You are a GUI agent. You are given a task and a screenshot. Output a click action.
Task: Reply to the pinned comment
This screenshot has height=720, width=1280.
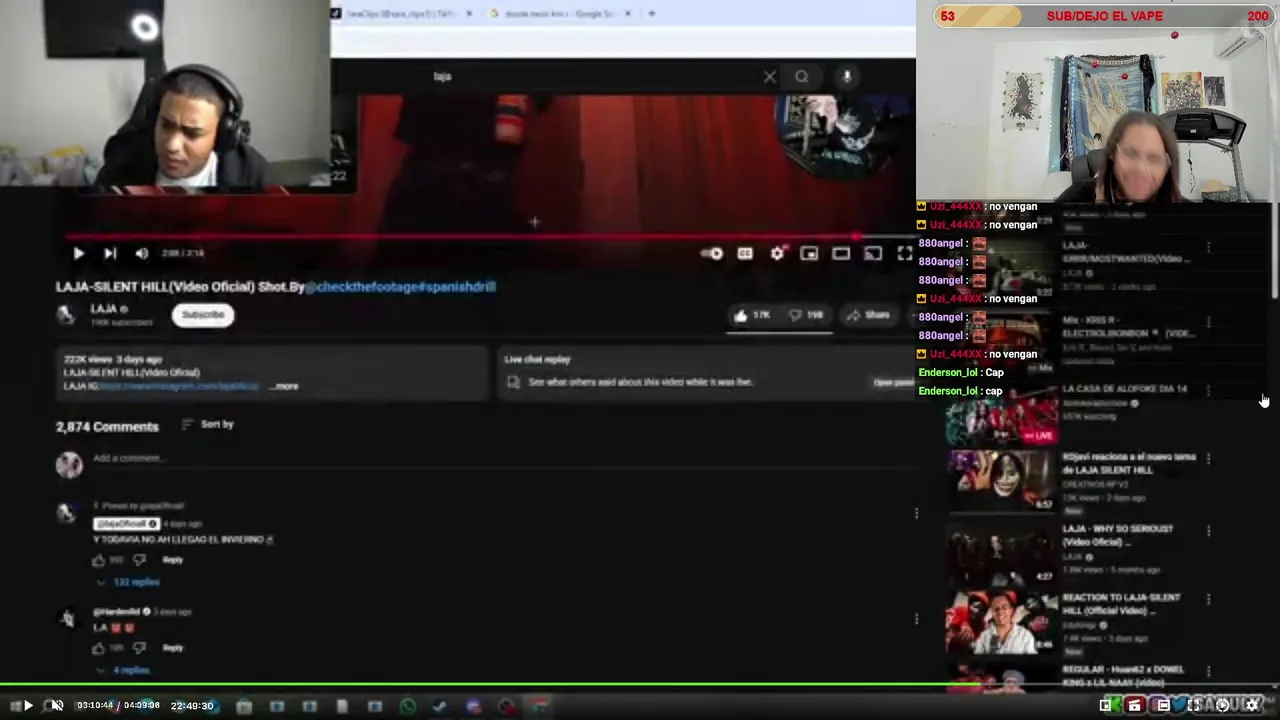[173, 560]
